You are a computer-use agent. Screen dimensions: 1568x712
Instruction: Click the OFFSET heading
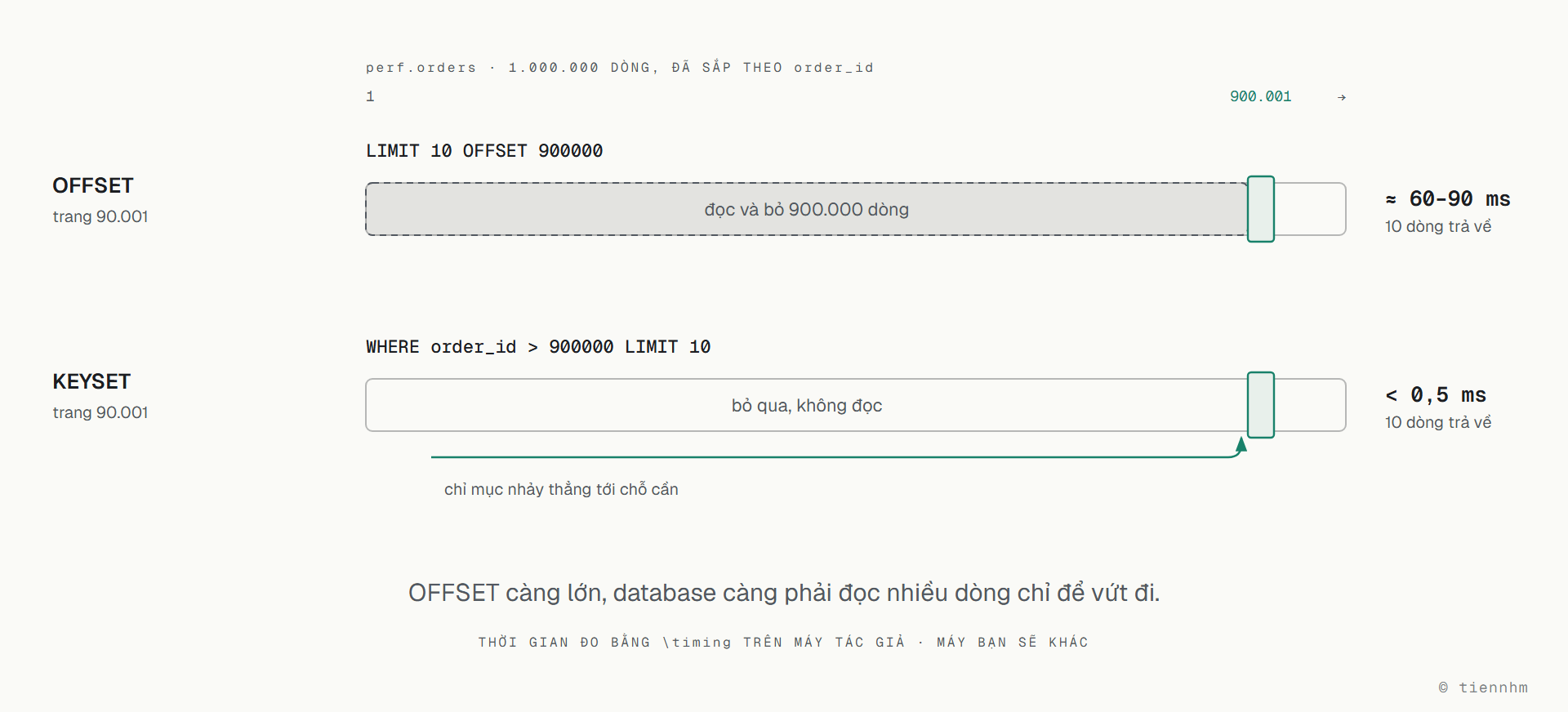pos(93,185)
